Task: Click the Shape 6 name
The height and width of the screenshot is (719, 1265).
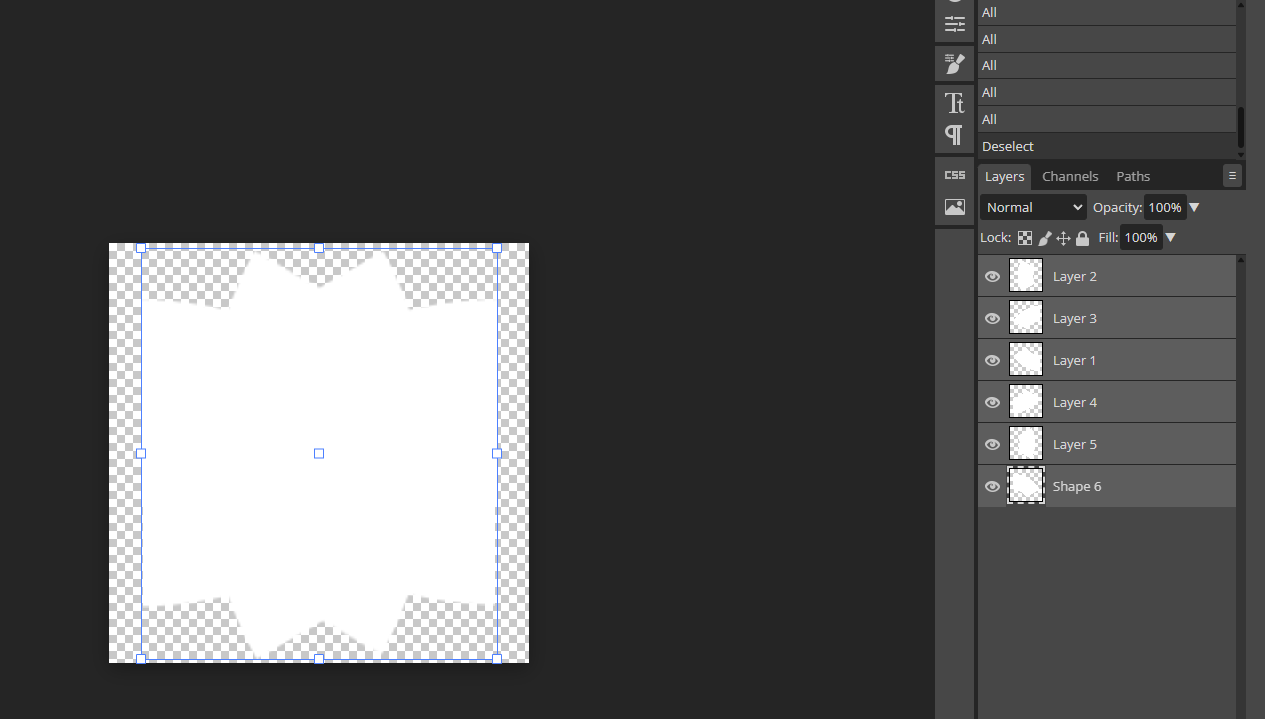Action: (x=1077, y=487)
